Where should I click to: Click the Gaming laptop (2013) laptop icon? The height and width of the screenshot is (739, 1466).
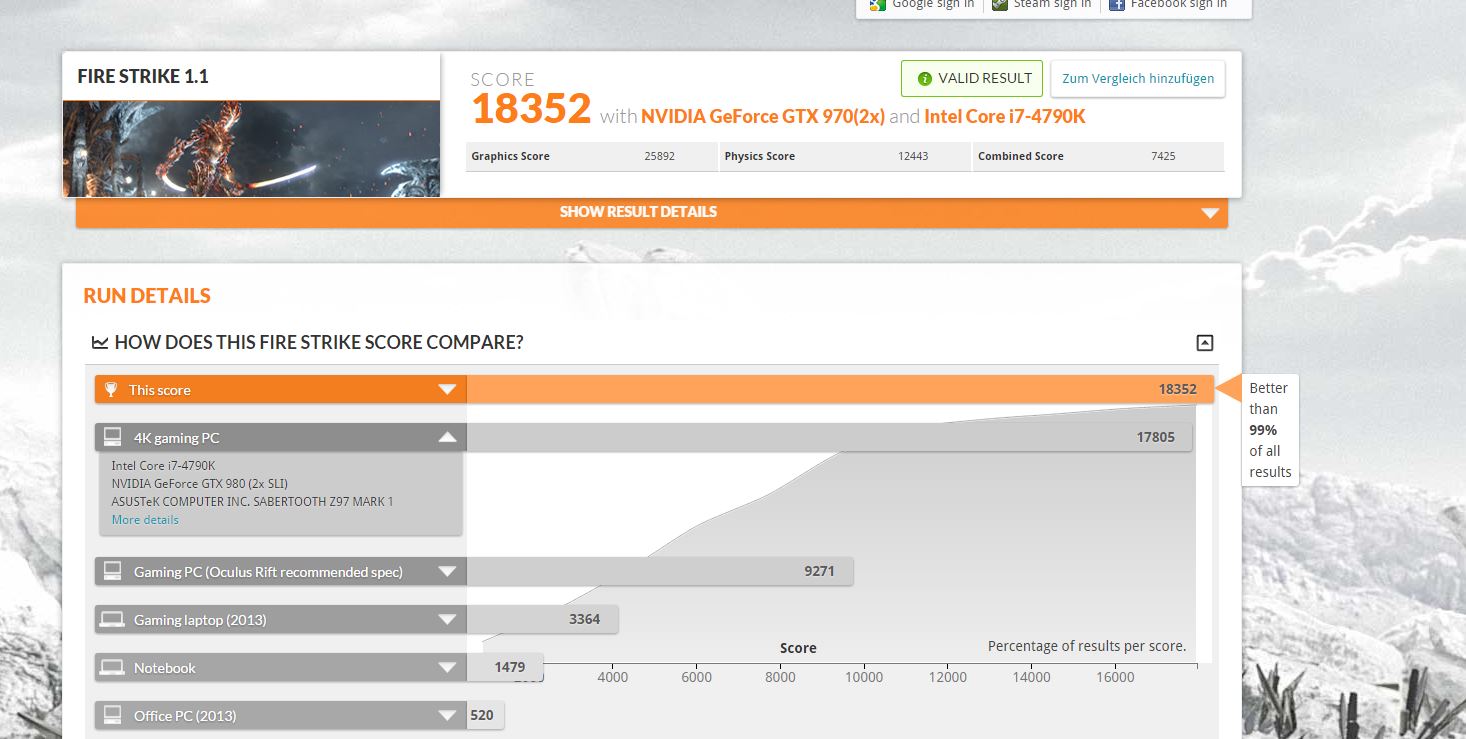click(112, 619)
